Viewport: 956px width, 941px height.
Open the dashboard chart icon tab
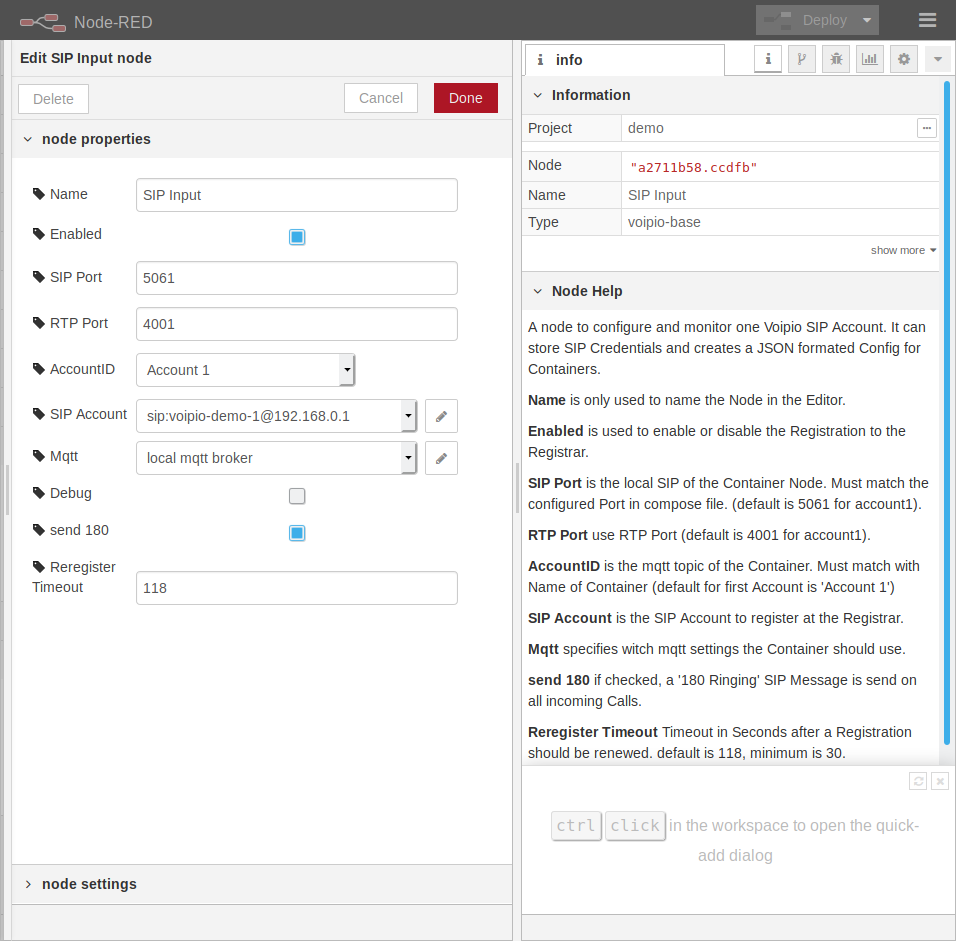pyautogui.click(x=870, y=59)
